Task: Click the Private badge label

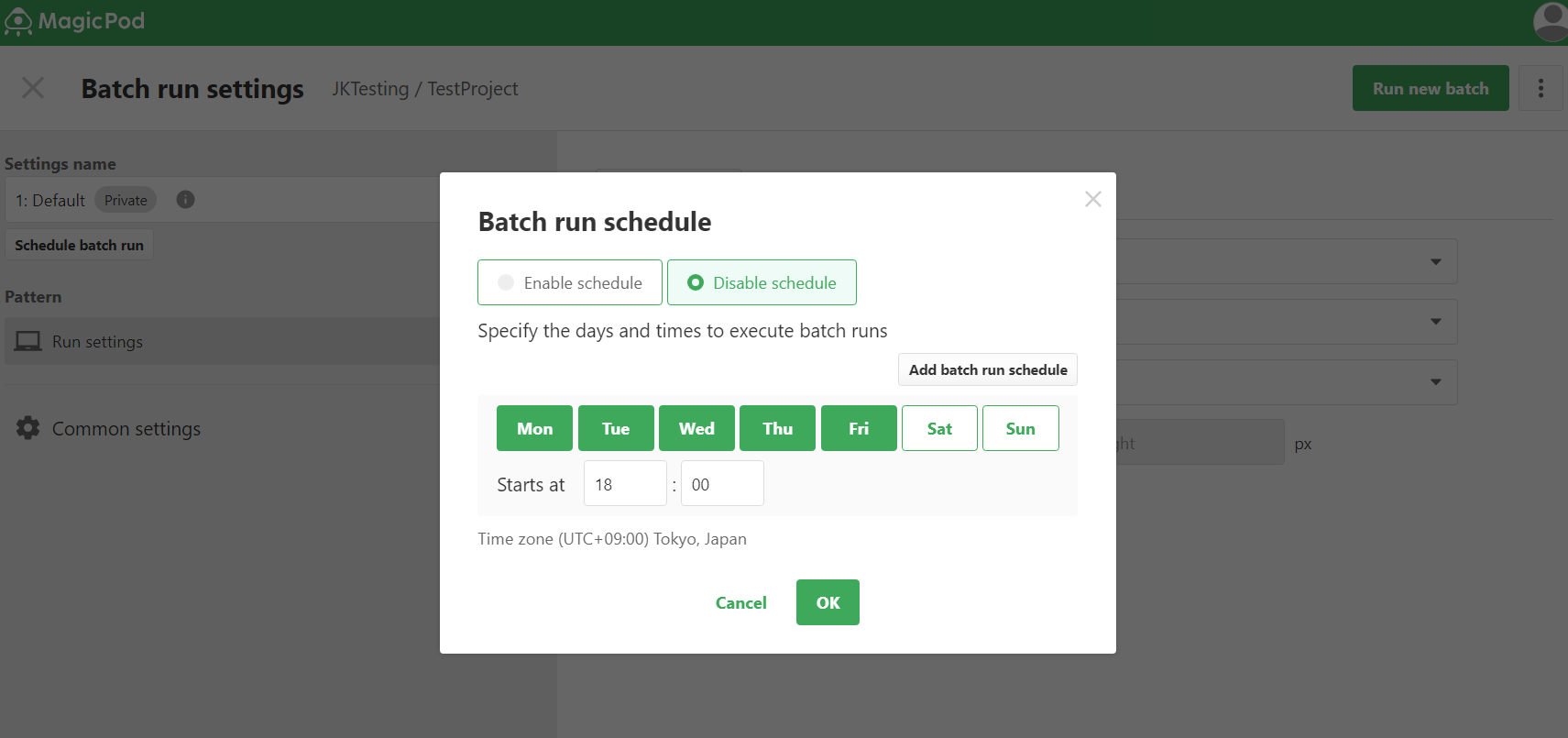Action: click(126, 200)
